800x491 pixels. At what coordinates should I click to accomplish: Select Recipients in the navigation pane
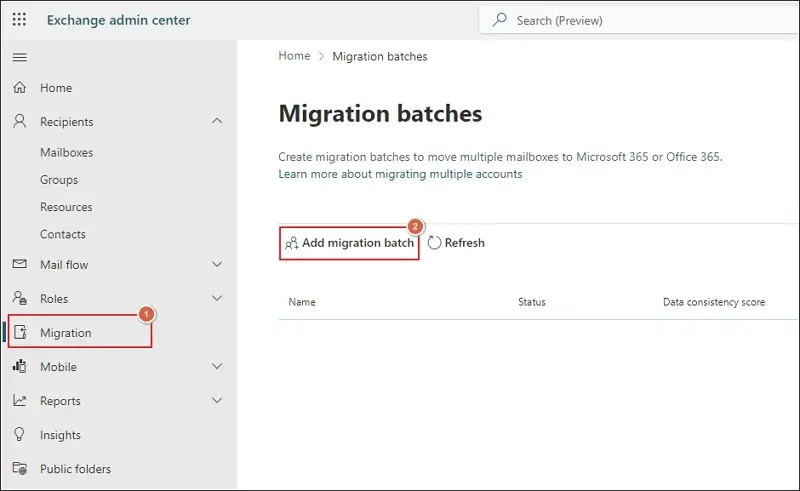pyautogui.click(x=67, y=122)
